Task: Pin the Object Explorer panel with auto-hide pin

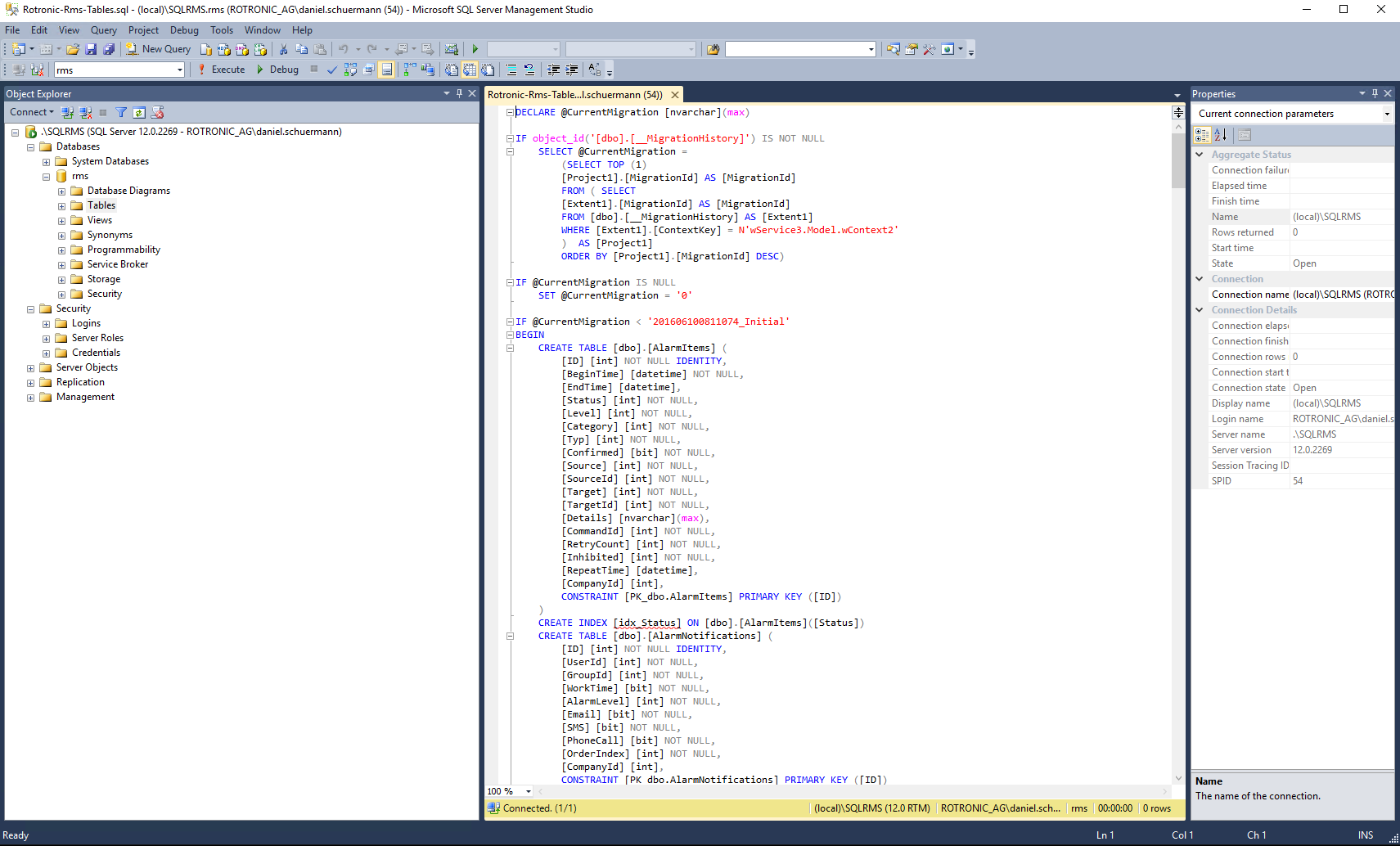Action: click(459, 93)
